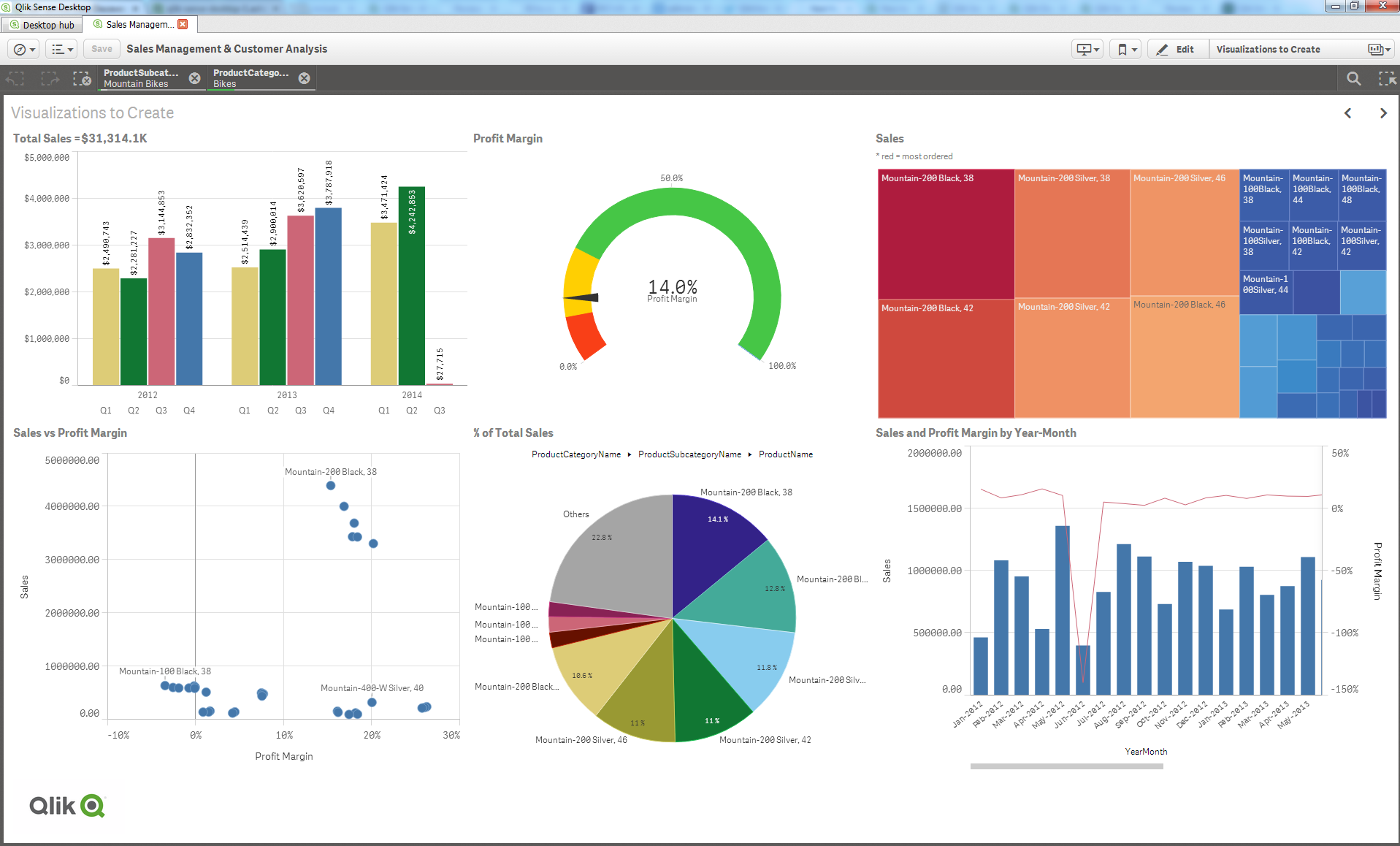This screenshot has width=1400, height=846.
Task: Click the 2013 year label on the bar axis
Action: (x=287, y=395)
